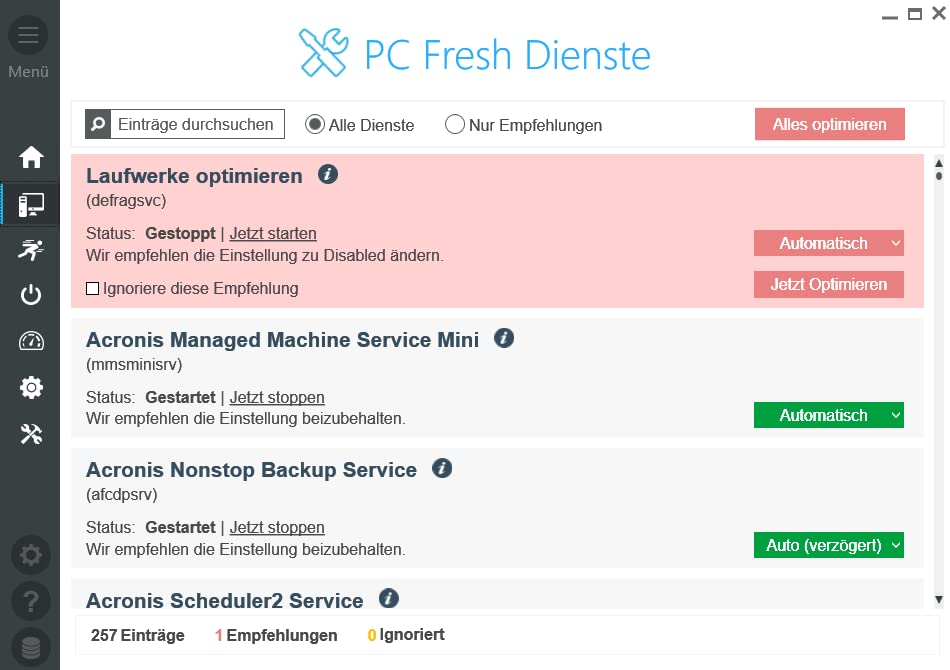Check Ignoriere diese Empfehlung checkbox
The image size is (950, 670).
[x=93, y=289]
